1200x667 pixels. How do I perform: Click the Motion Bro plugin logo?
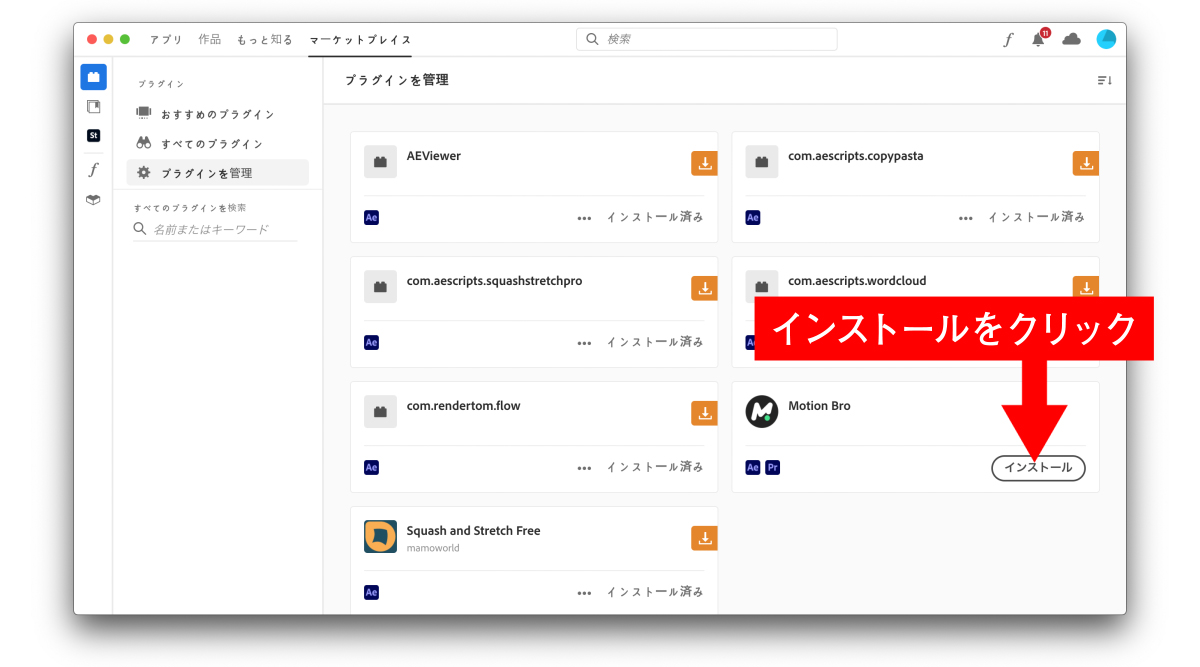(762, 411)
